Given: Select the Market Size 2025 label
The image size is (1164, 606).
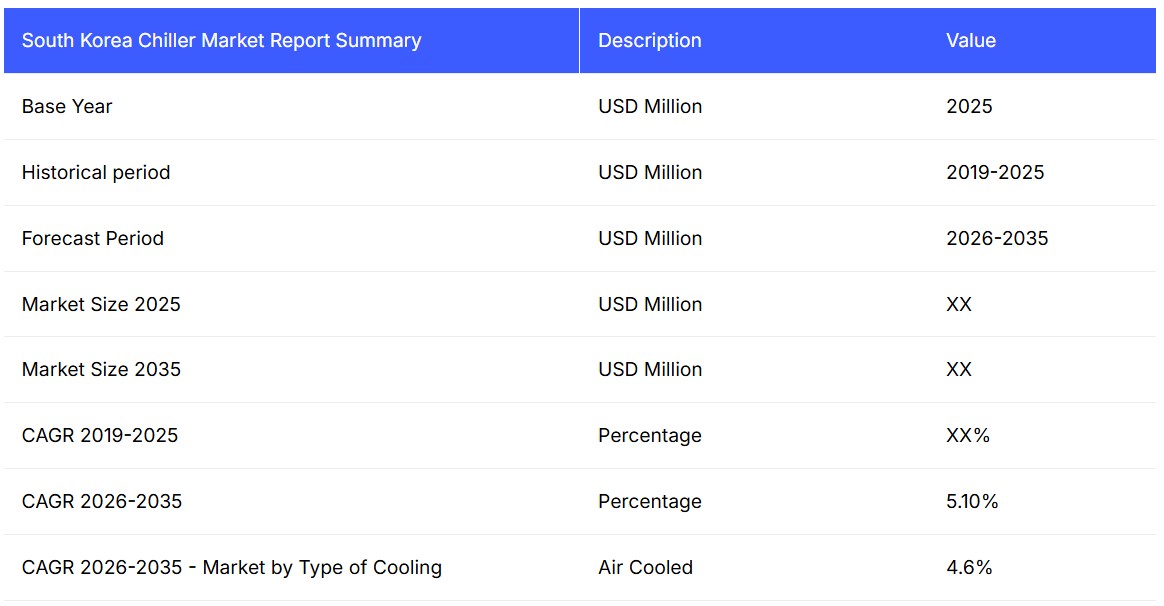Looking at the screenshot, I should pyautogui.click(x=101, y=305).
